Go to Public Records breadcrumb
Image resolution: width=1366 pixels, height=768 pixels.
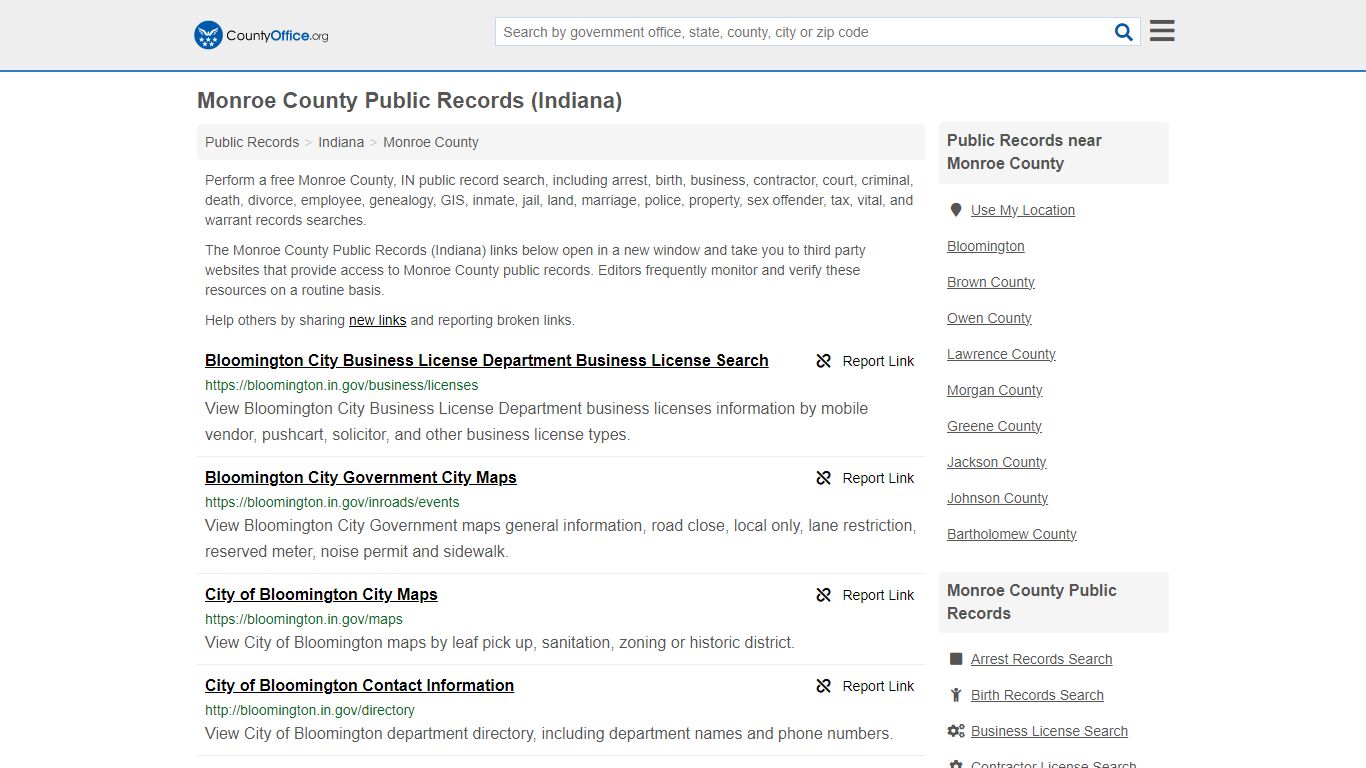(252, 142)
